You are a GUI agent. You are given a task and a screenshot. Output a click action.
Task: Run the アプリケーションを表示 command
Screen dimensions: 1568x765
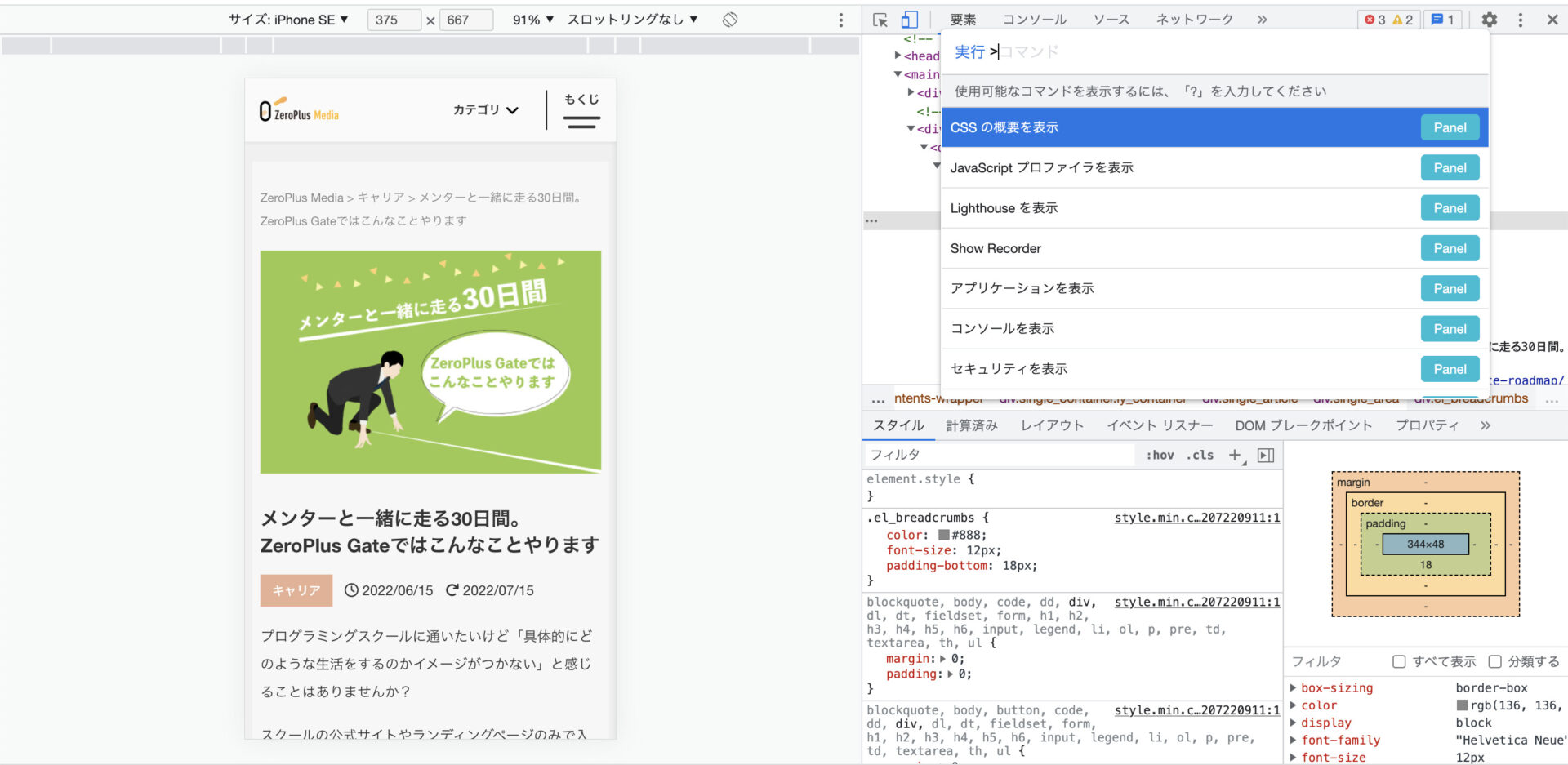(x=1214, y=288)
